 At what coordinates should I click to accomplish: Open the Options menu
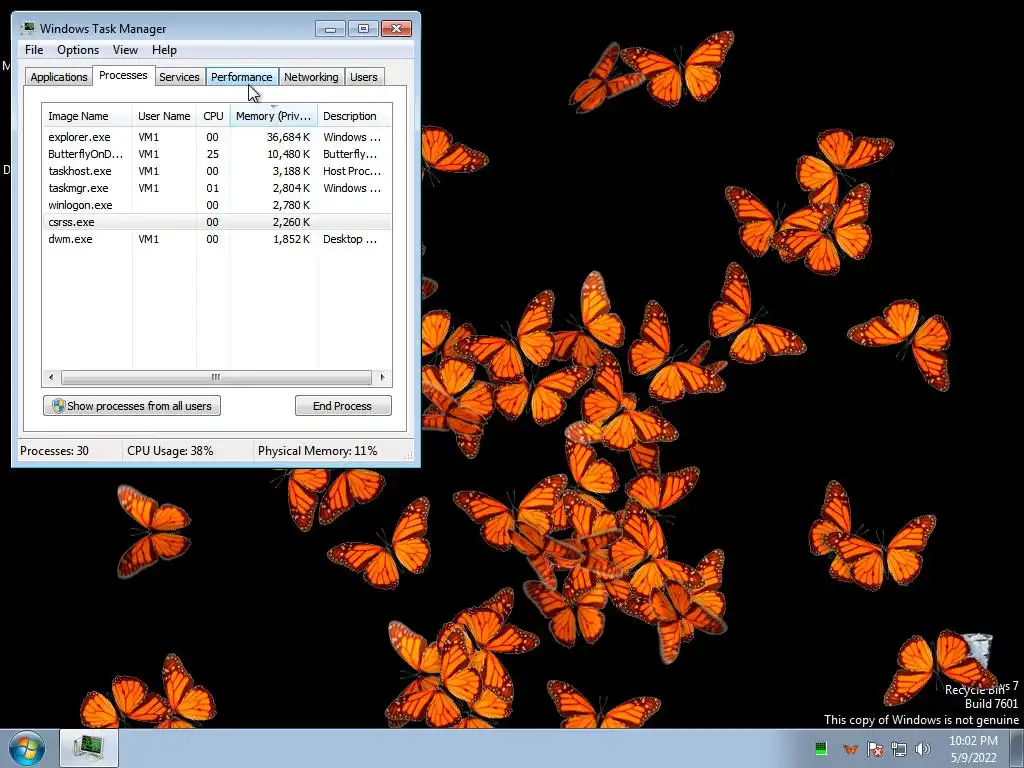point(78,50)
